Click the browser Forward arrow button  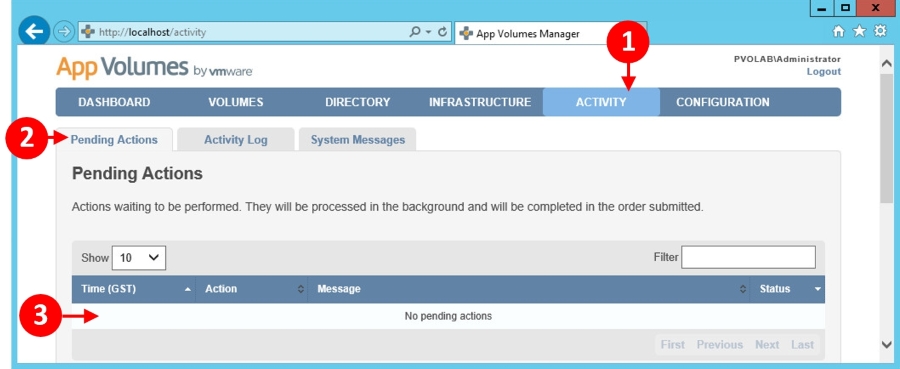point(64,32)
